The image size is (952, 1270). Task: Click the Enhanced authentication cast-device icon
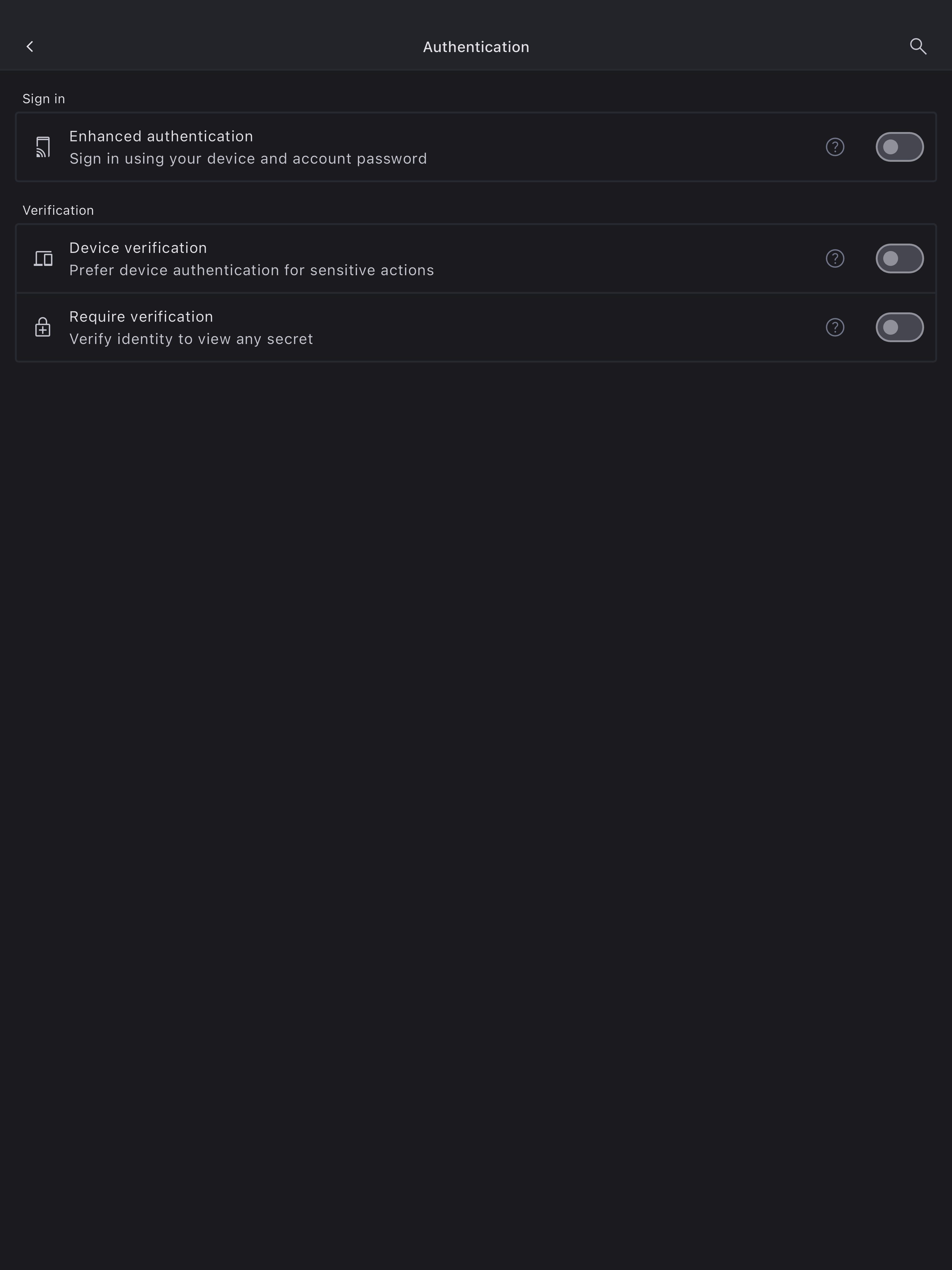click(43, 147)
